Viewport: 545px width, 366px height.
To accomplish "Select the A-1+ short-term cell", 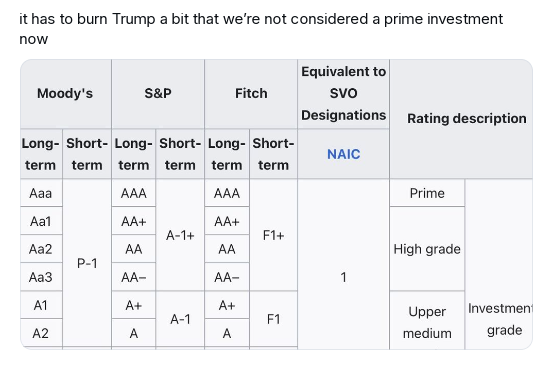I will (x=180, y=235).
